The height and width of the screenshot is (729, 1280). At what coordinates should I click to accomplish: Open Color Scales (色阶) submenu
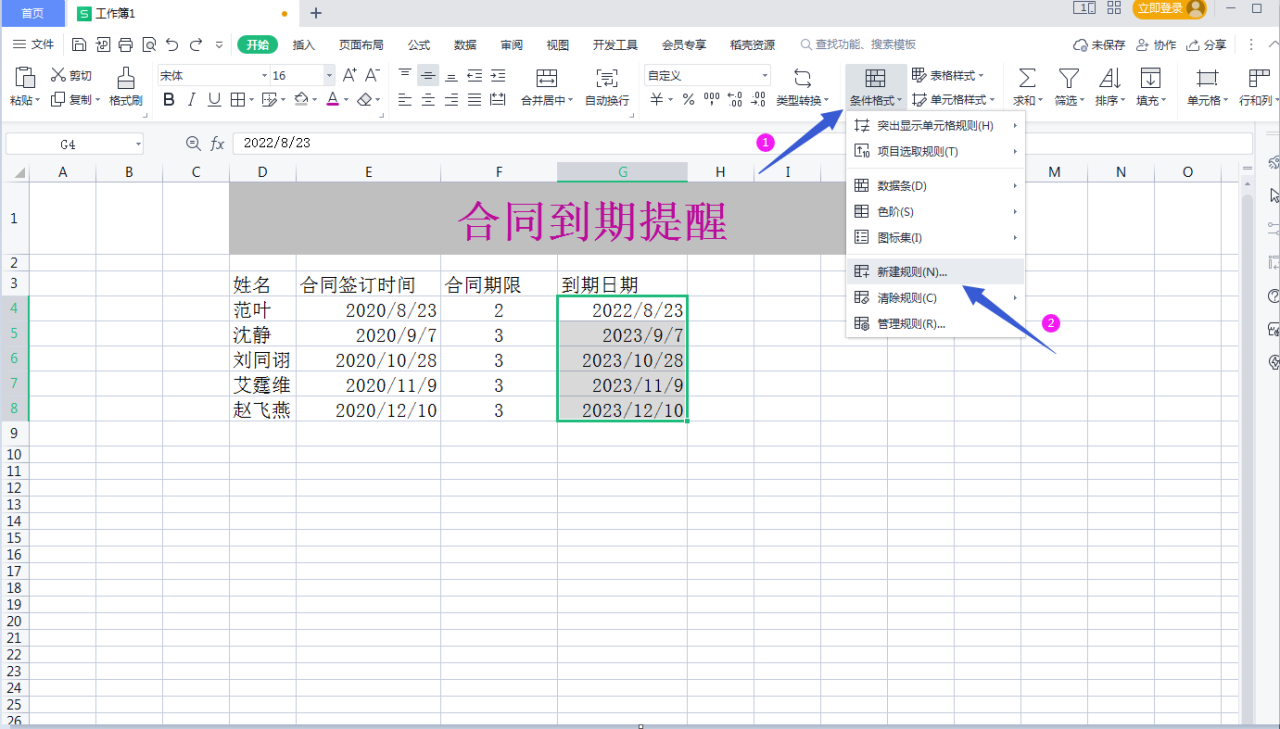coord(935,211)
